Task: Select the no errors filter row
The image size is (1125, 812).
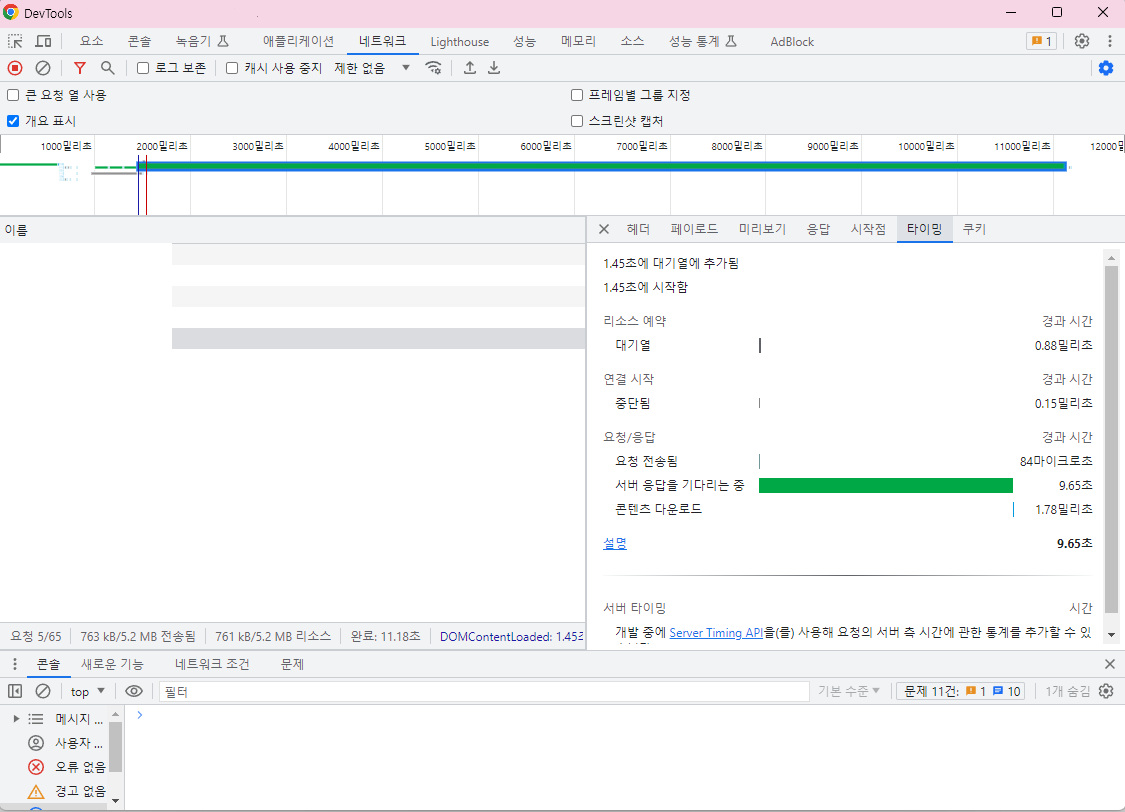Action: coord(66,767)
